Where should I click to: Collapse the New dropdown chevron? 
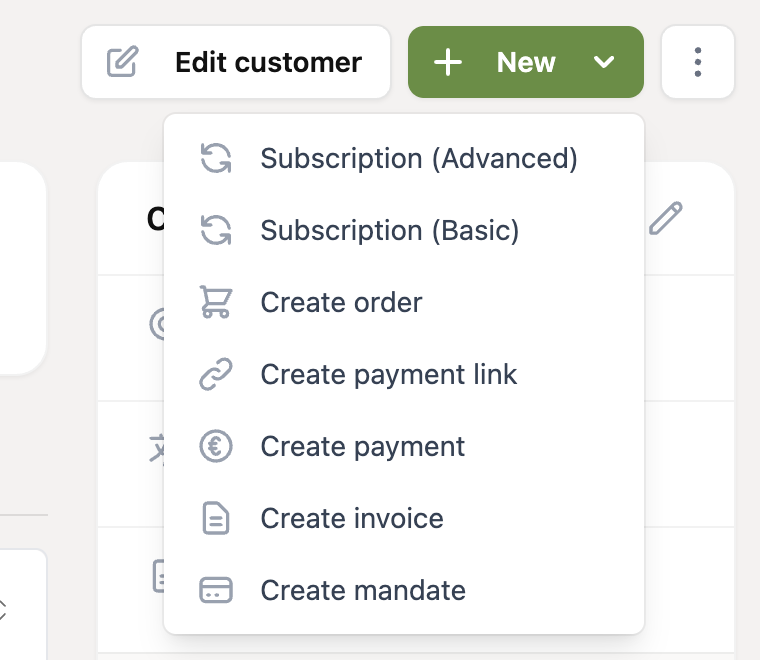[604, 62]
